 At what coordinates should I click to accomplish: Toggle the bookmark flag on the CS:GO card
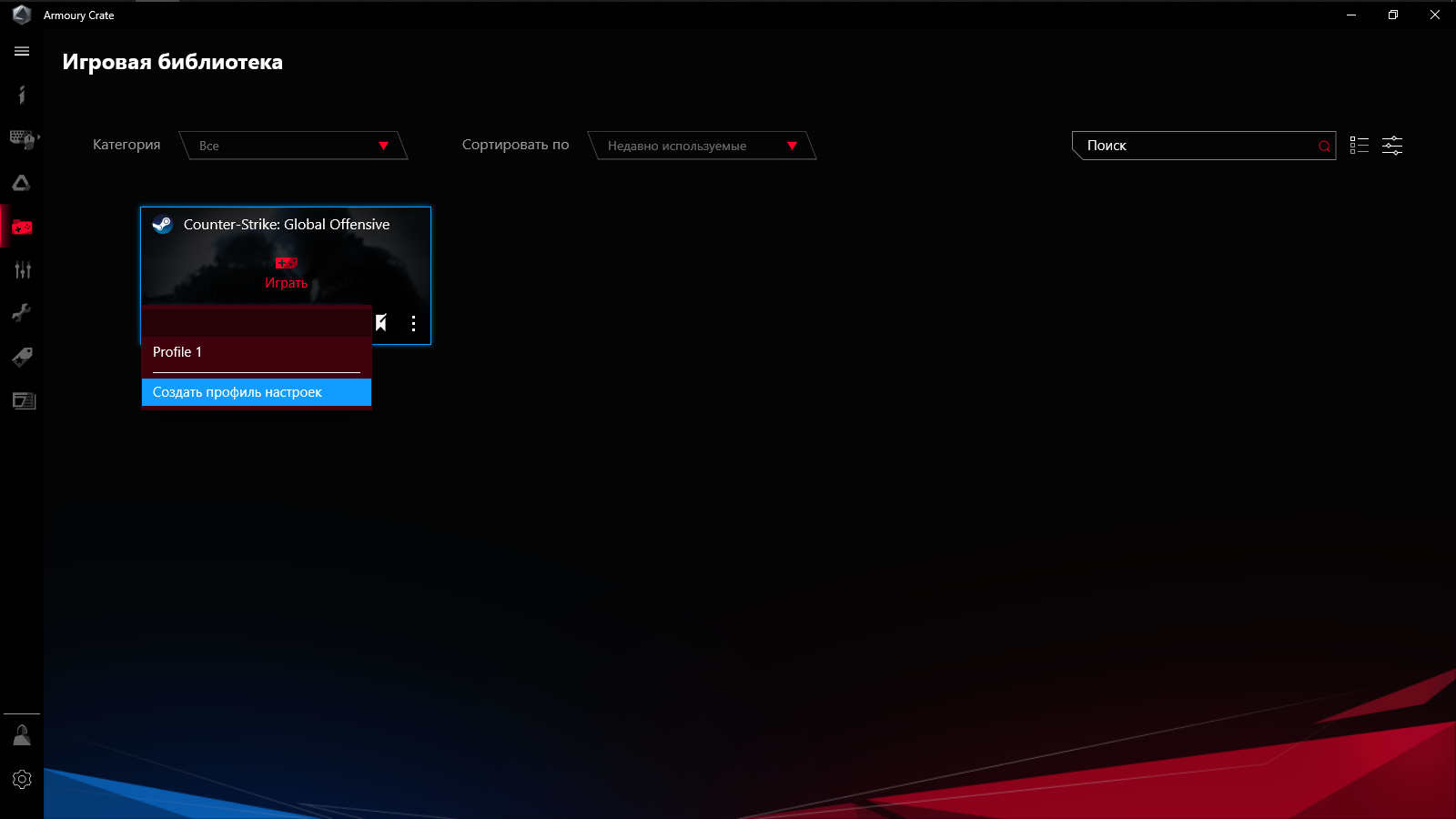380,323
